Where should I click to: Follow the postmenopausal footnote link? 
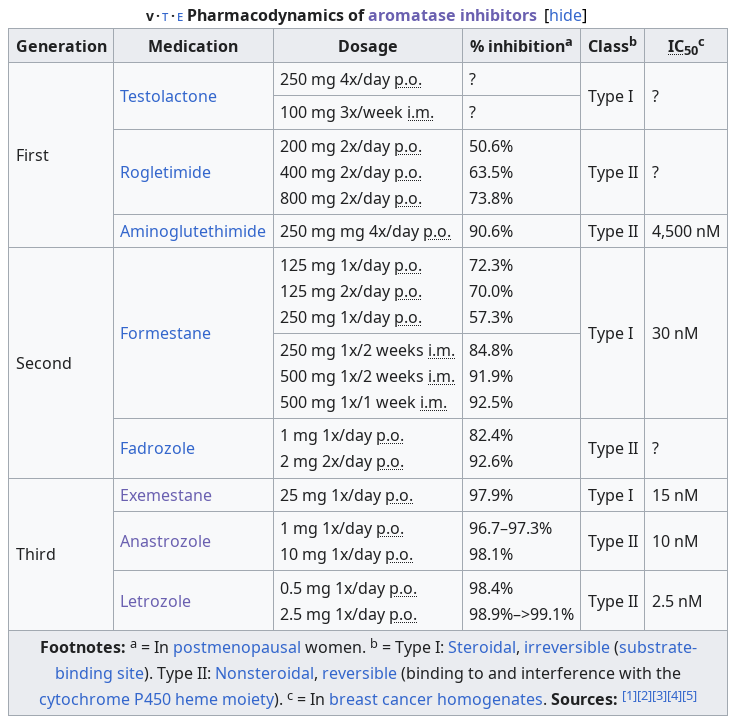tap(237, 647)
